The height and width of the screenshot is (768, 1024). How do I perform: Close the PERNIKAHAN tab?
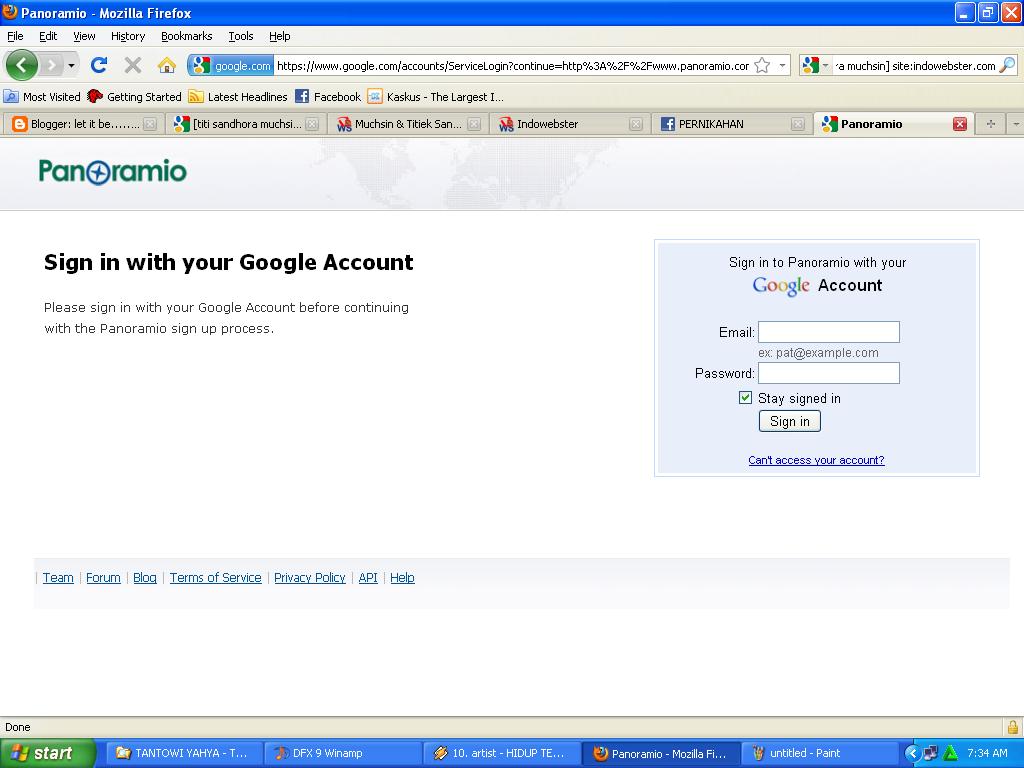[797, 124]
